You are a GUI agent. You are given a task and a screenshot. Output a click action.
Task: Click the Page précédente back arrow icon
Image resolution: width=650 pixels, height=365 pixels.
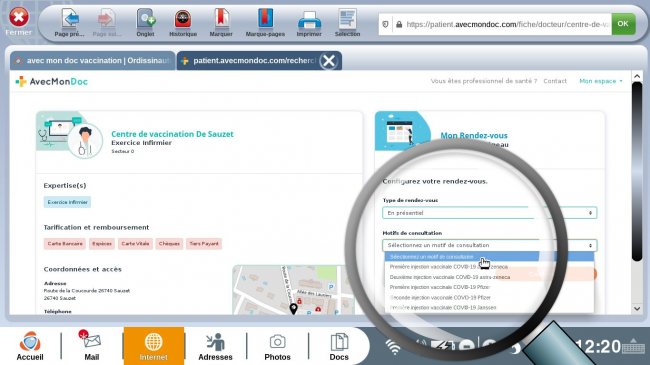[70, 19]
